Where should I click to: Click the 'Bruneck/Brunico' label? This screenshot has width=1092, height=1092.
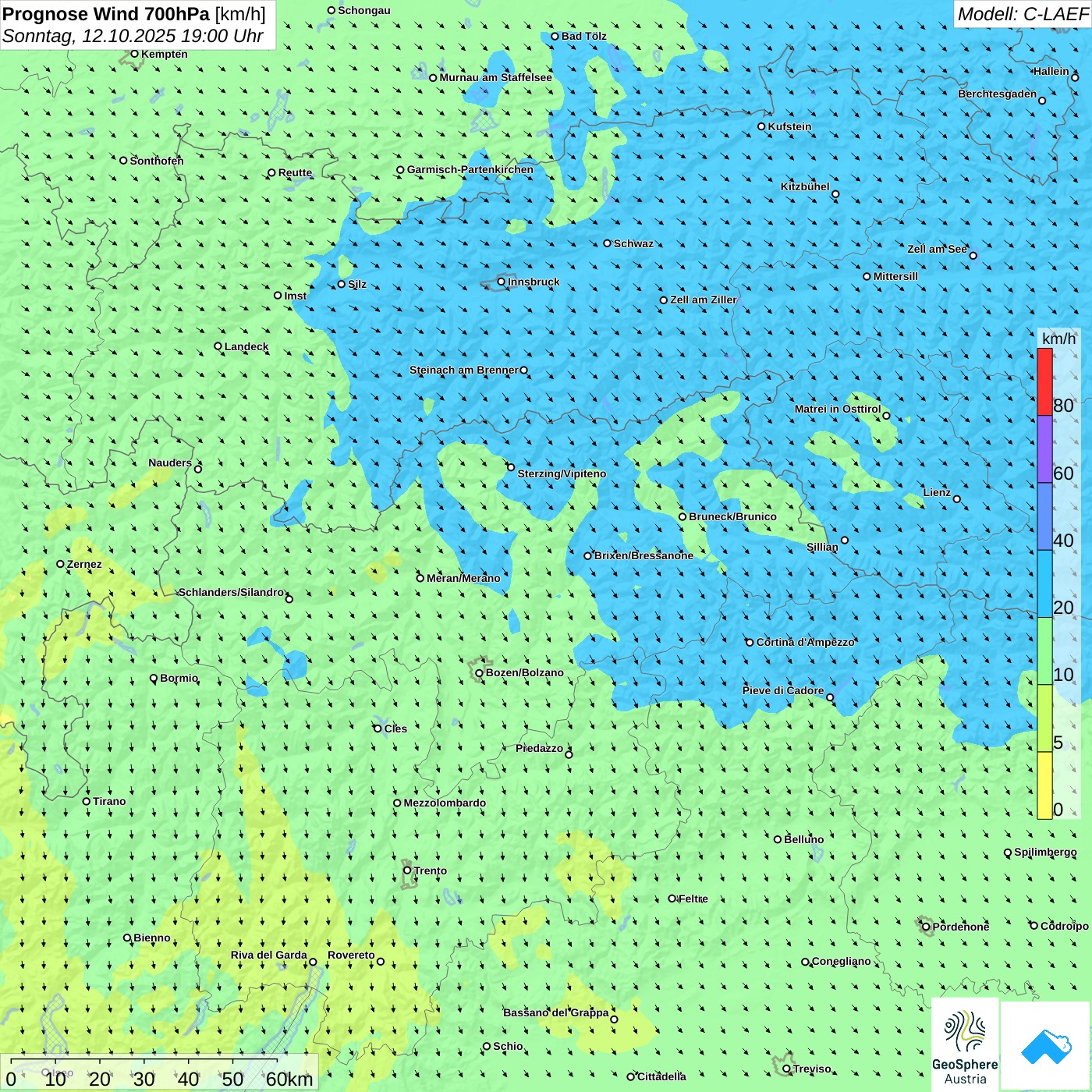click(x=732, y=516)
